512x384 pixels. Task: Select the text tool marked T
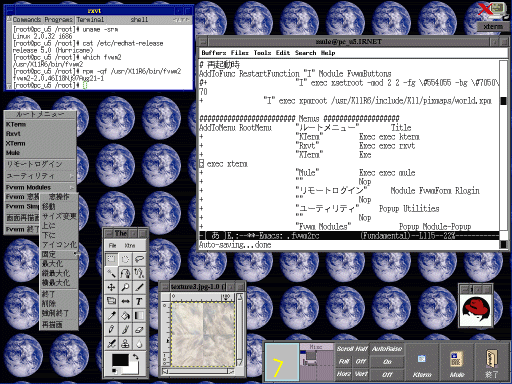tap(139, 301)
